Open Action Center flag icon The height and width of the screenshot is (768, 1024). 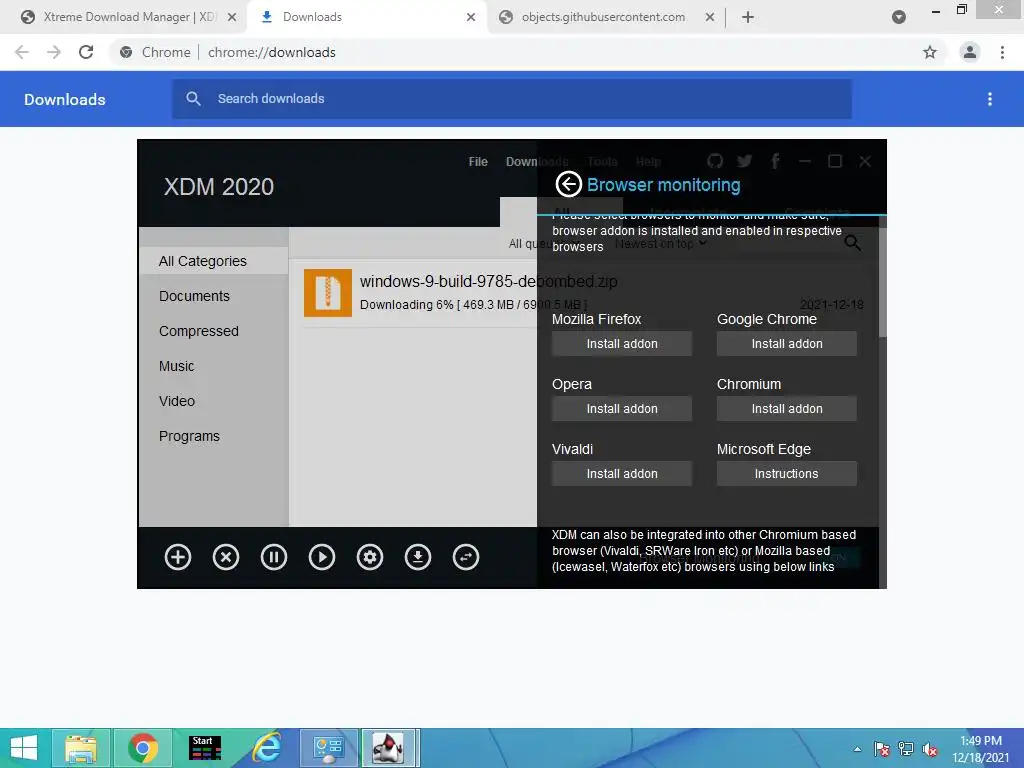pyautogui.click(x=881, y=749)
